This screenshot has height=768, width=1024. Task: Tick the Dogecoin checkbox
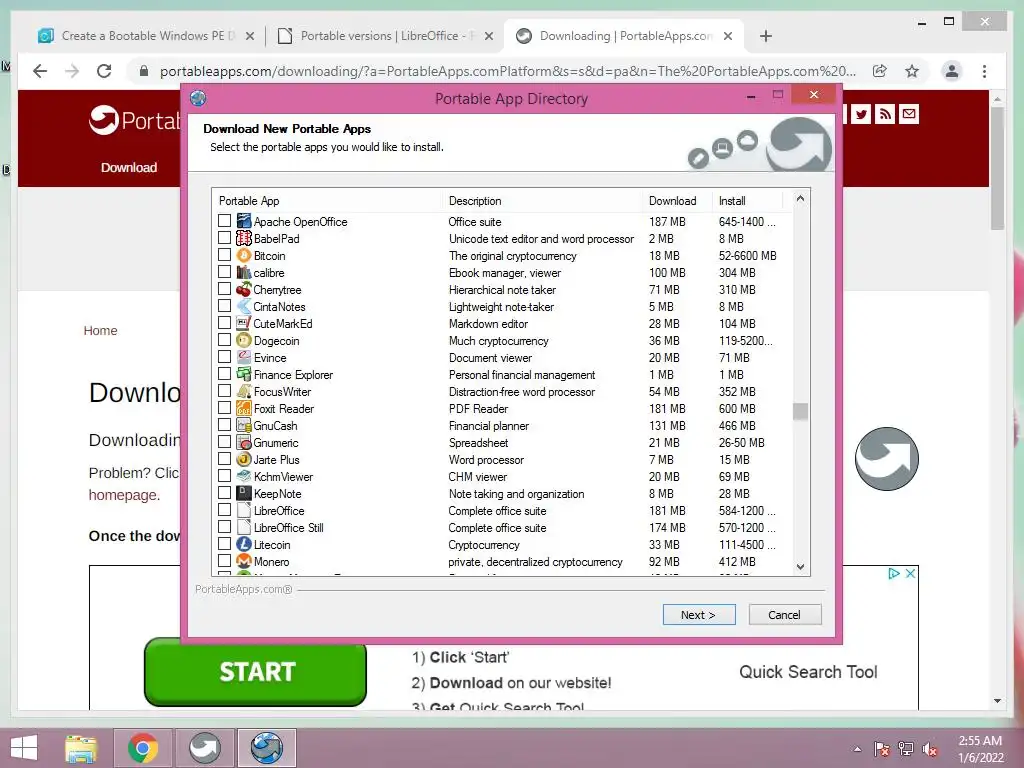pyautogui.click(x=224, y=340)
